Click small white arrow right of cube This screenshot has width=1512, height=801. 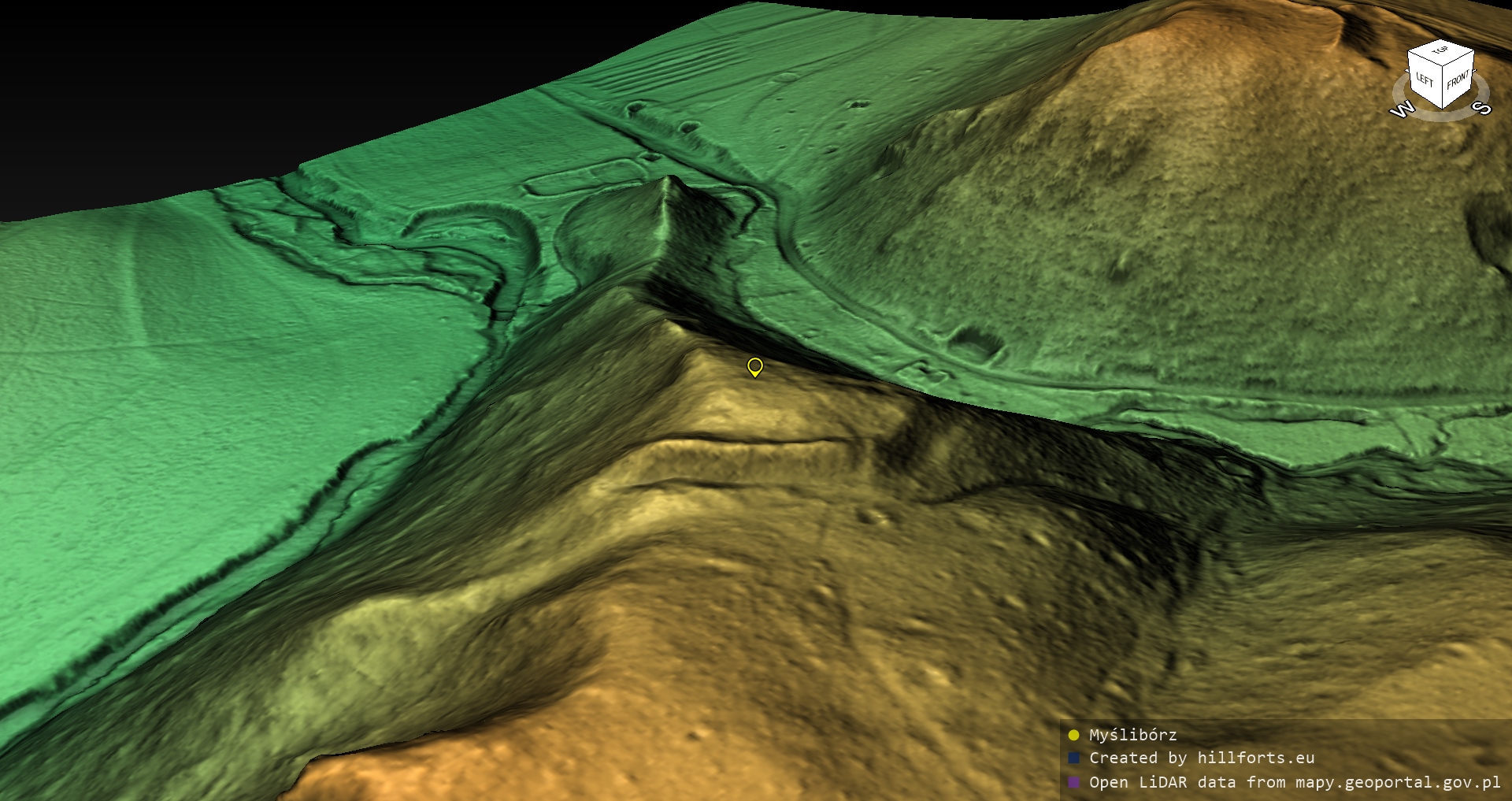[1475, 70]
